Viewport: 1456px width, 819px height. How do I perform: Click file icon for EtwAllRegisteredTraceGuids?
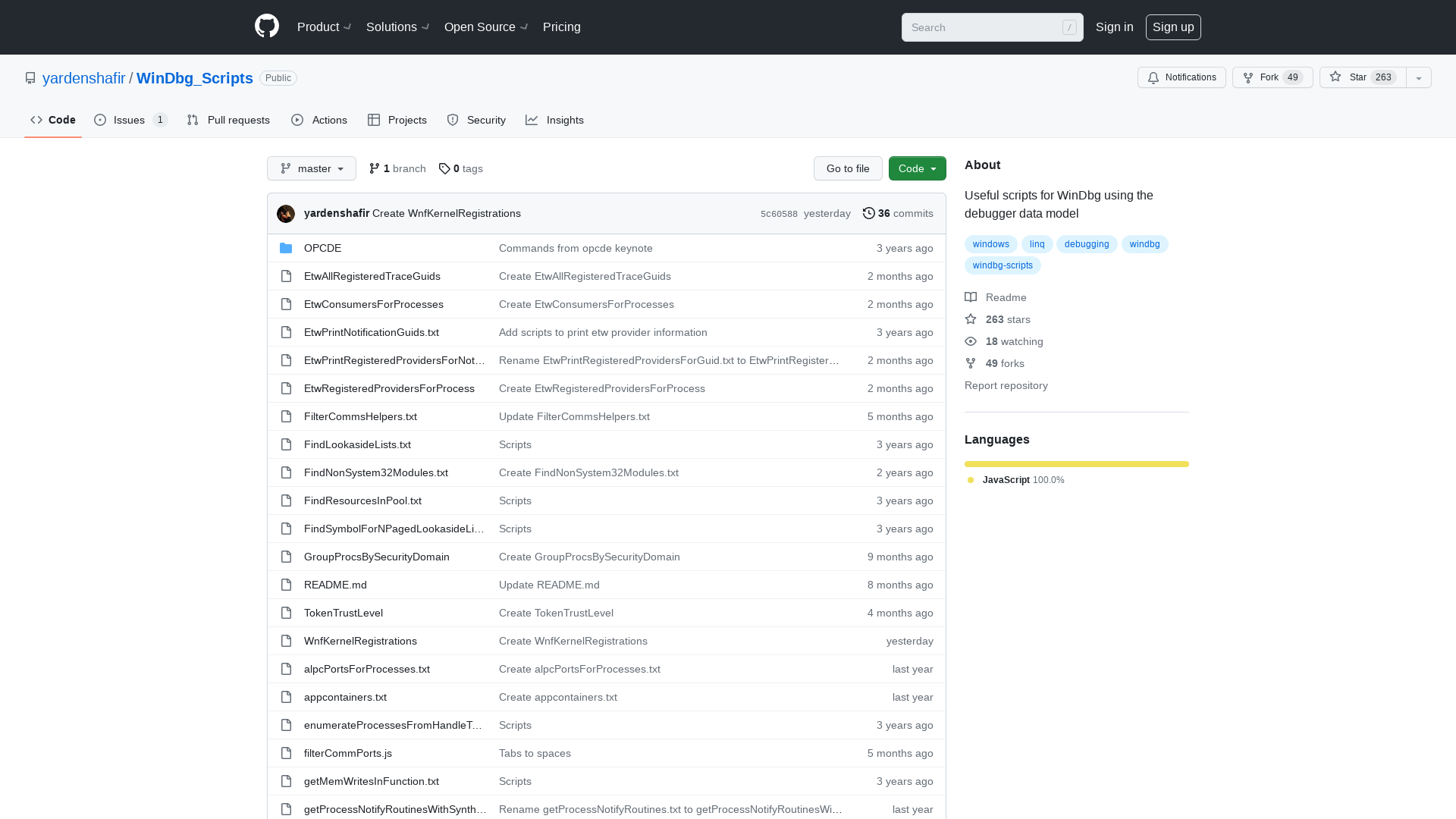pyautogui.click(x=286, y=276)
